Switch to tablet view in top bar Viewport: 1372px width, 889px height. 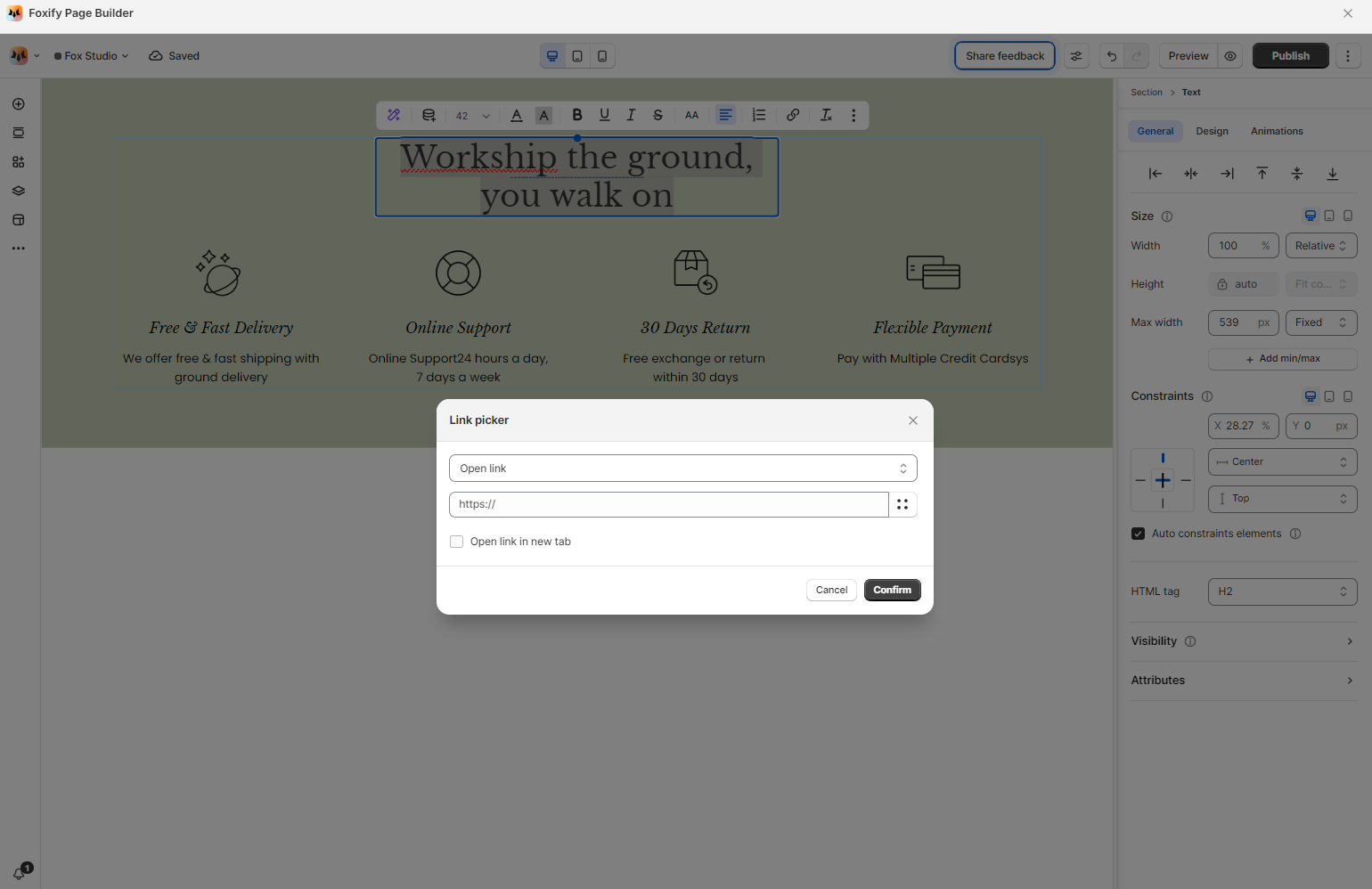(x=577, y=56)
